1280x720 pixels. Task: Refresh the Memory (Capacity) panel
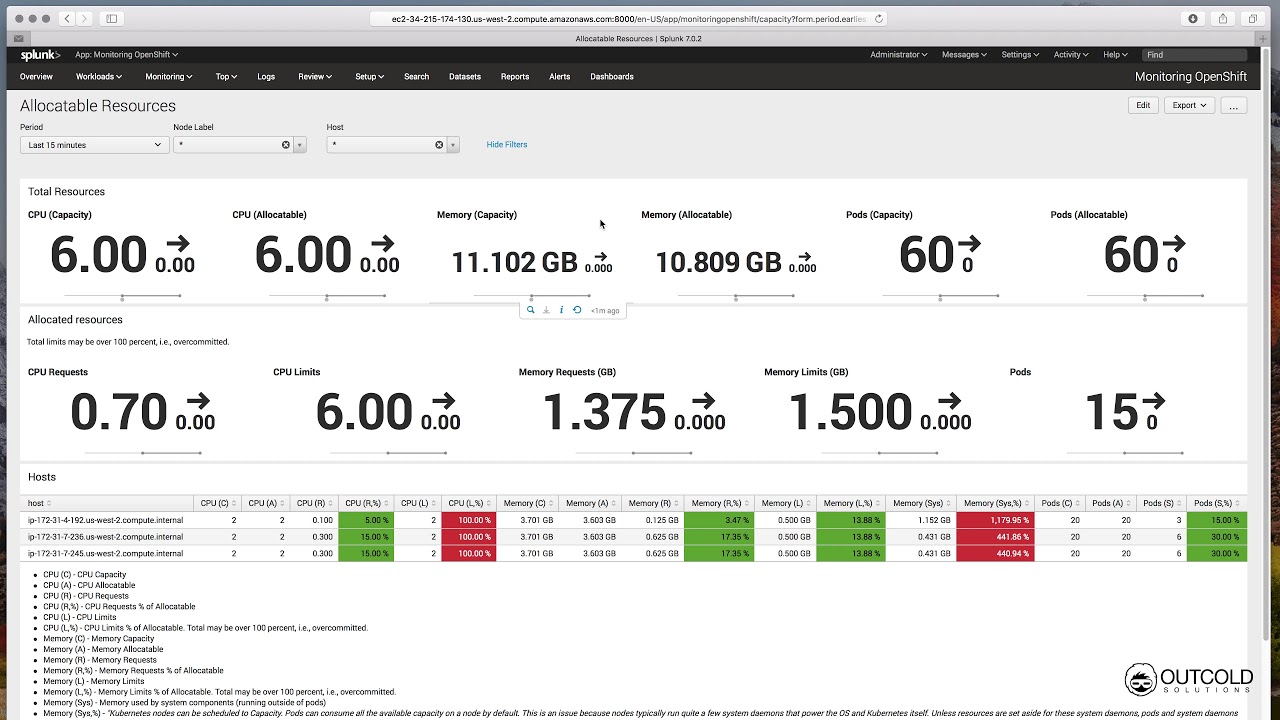pos(577,310)
